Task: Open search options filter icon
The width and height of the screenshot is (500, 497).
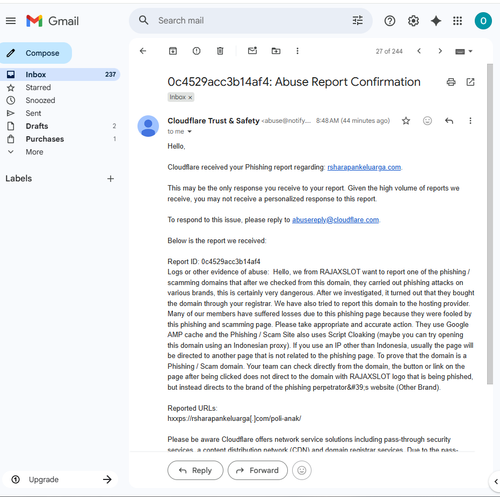Action: 357,21
